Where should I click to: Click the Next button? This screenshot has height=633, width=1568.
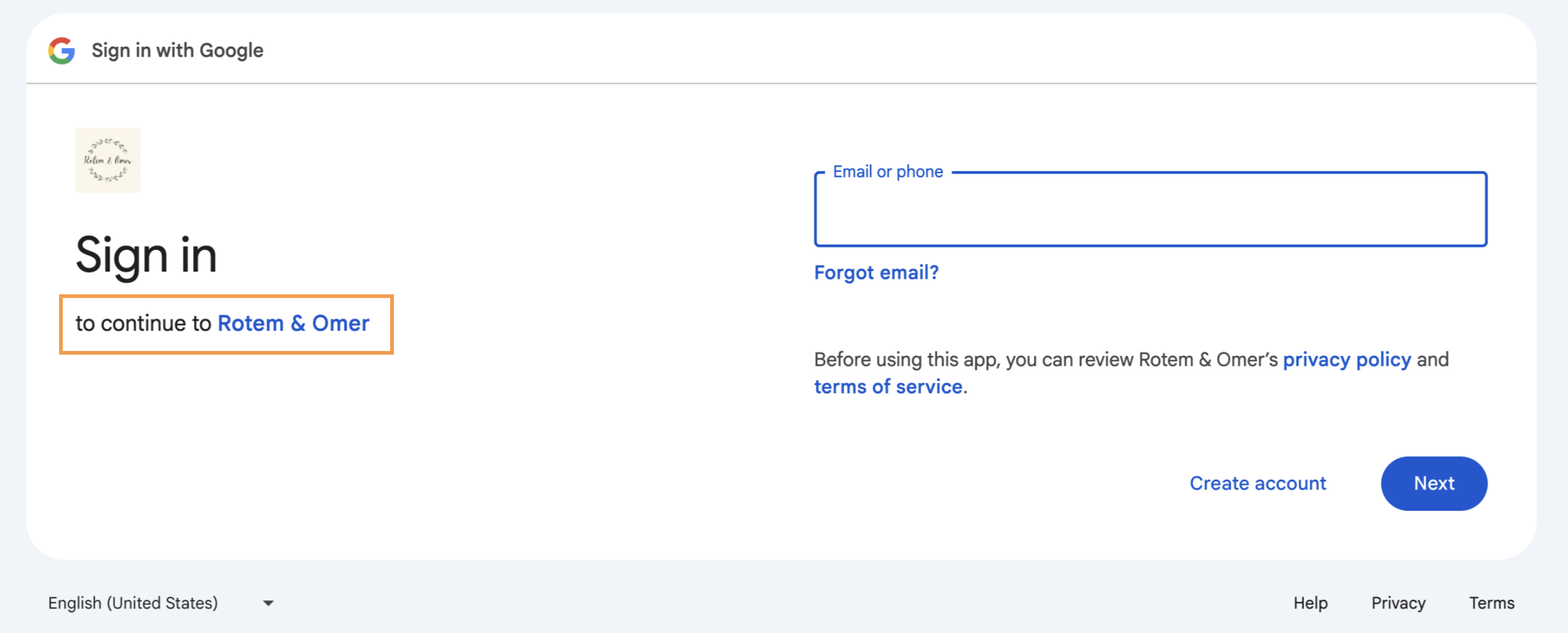click(x=1434, y=483)
